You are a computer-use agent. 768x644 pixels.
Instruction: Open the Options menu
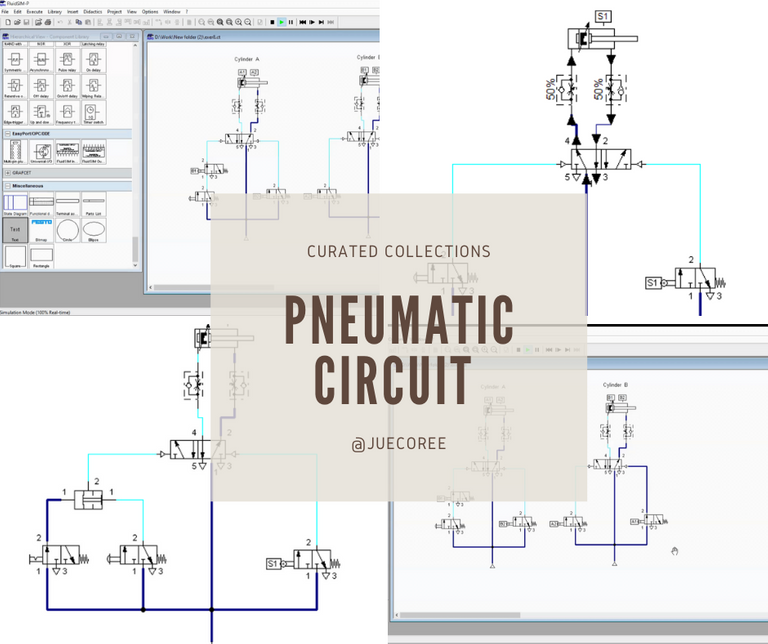[150, 11]
